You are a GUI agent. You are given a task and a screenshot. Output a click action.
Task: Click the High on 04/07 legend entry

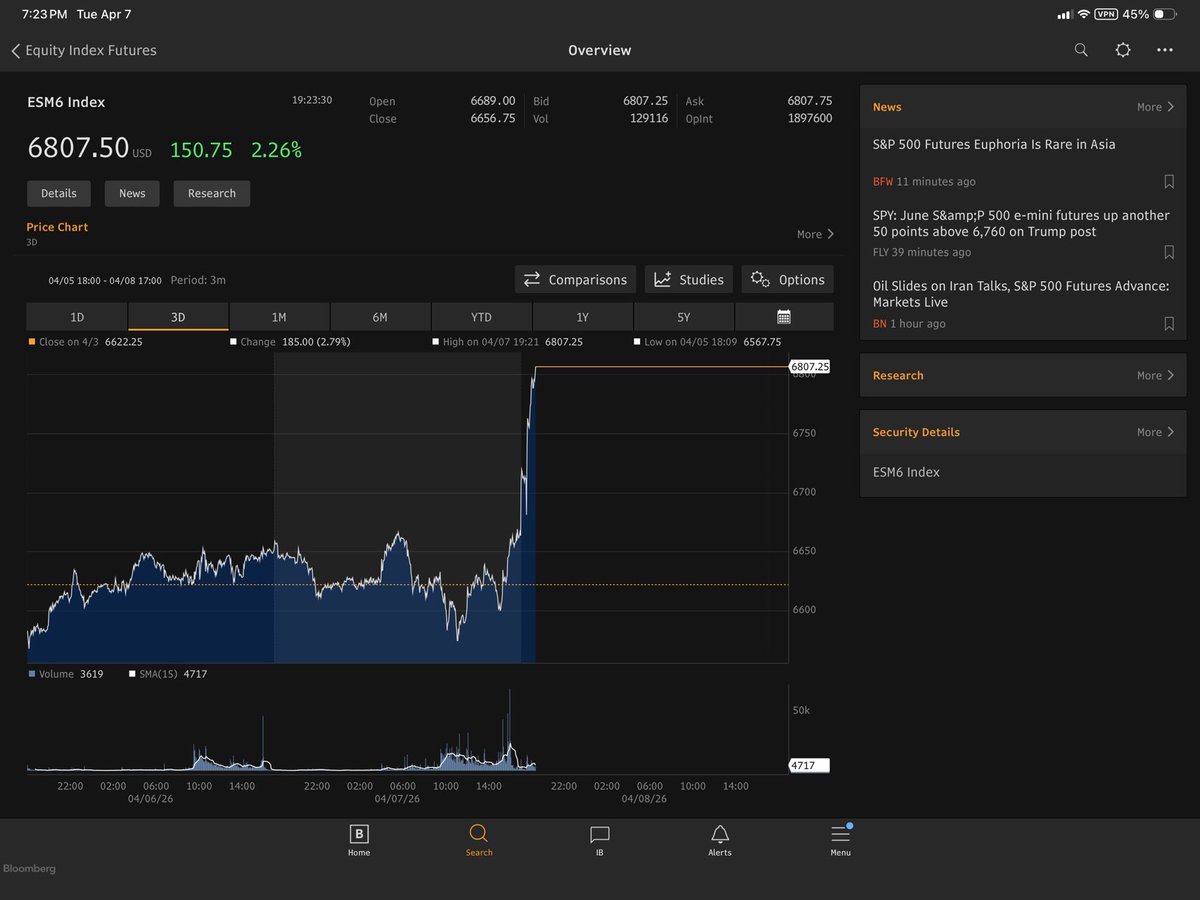[508, 342]
